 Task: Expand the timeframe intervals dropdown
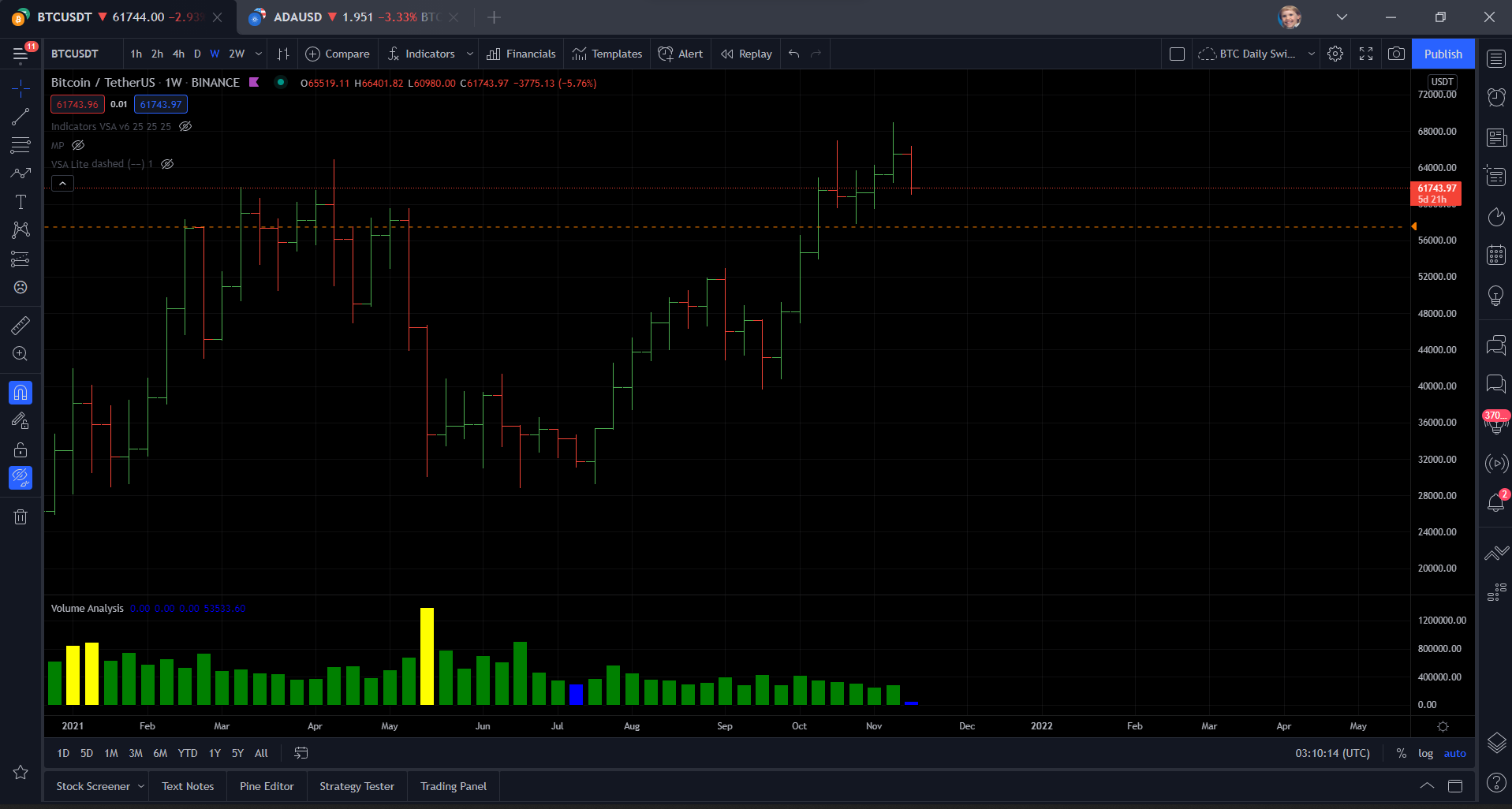259,54
